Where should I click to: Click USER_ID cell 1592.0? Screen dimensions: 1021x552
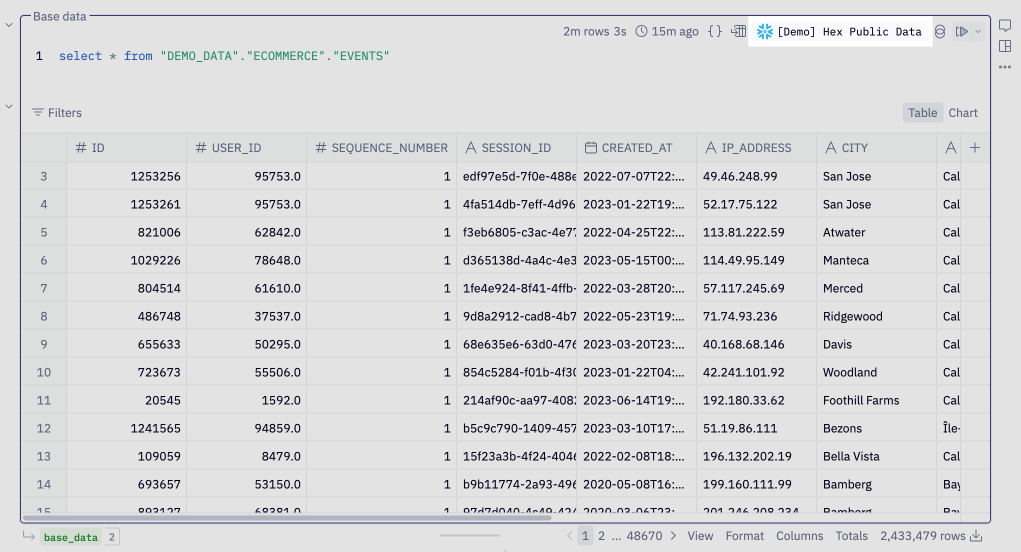coord(246,400)
